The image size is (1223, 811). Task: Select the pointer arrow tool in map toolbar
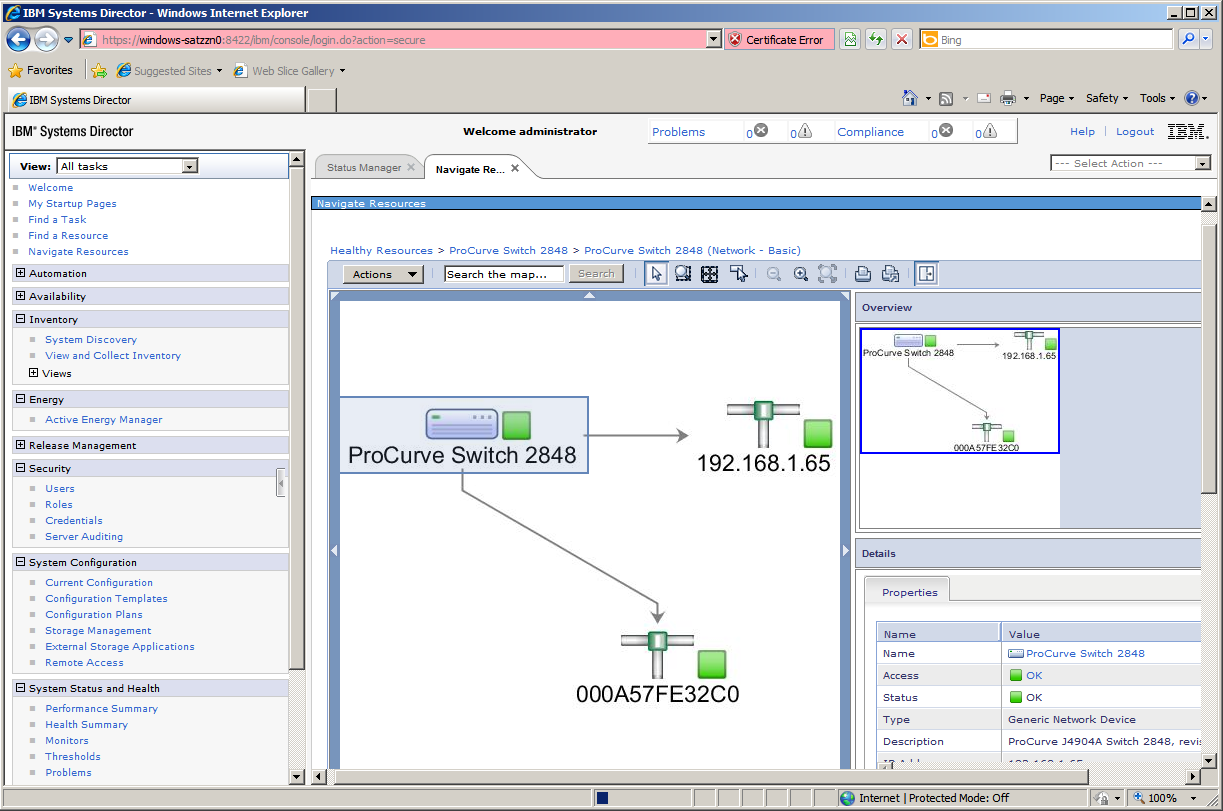pyautogui.click(x=657, y=274)
